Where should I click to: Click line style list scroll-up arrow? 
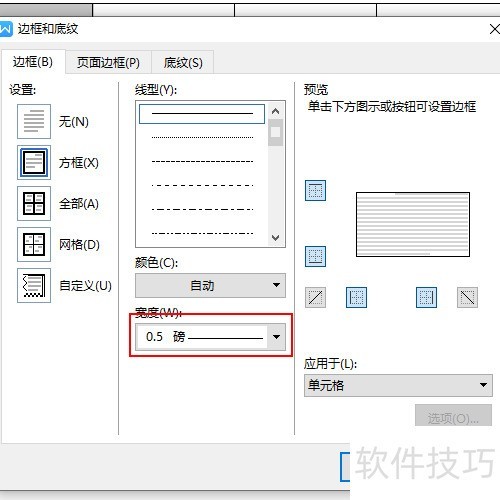click(275, 111)
